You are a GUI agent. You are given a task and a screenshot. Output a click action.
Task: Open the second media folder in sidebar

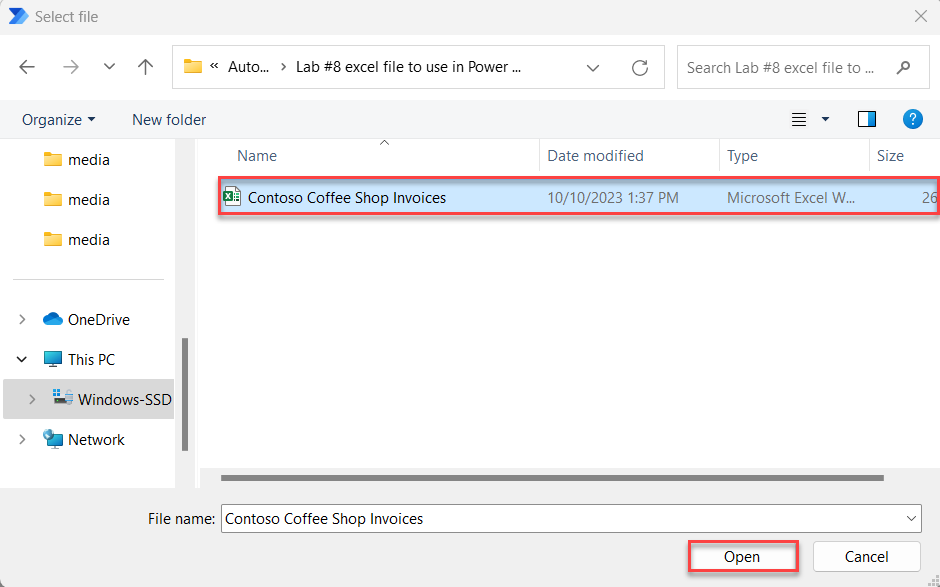pyautogui.click(x=77, y=200)
